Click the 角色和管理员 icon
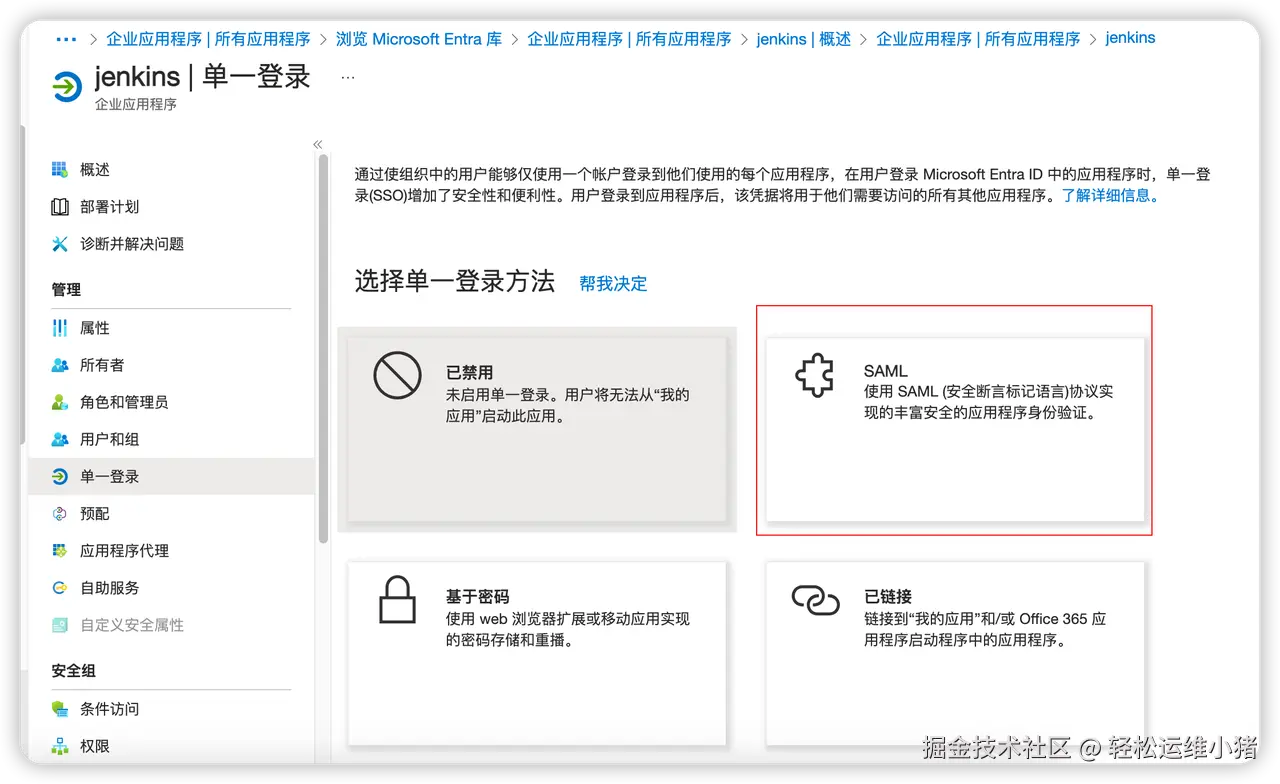This screenshot has height=784, width=1280. coord(60,402)
